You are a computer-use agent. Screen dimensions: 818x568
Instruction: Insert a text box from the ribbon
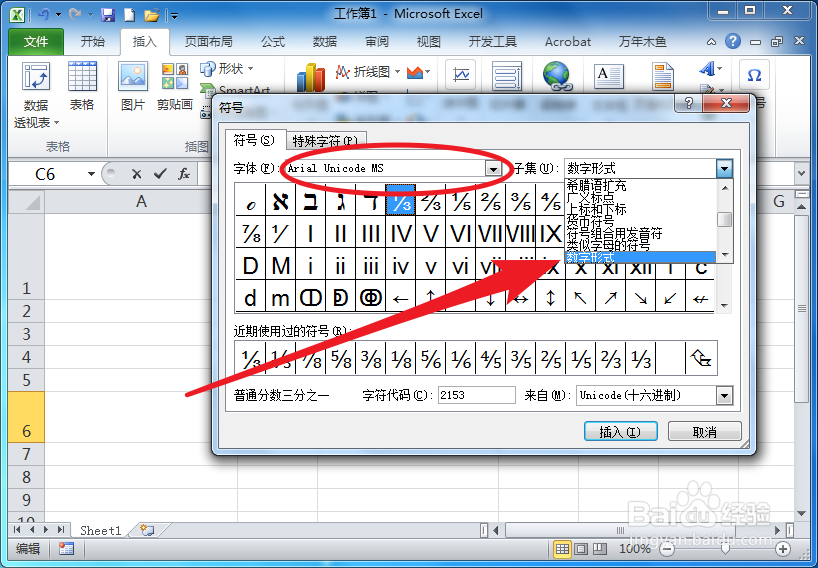(609, 76)
